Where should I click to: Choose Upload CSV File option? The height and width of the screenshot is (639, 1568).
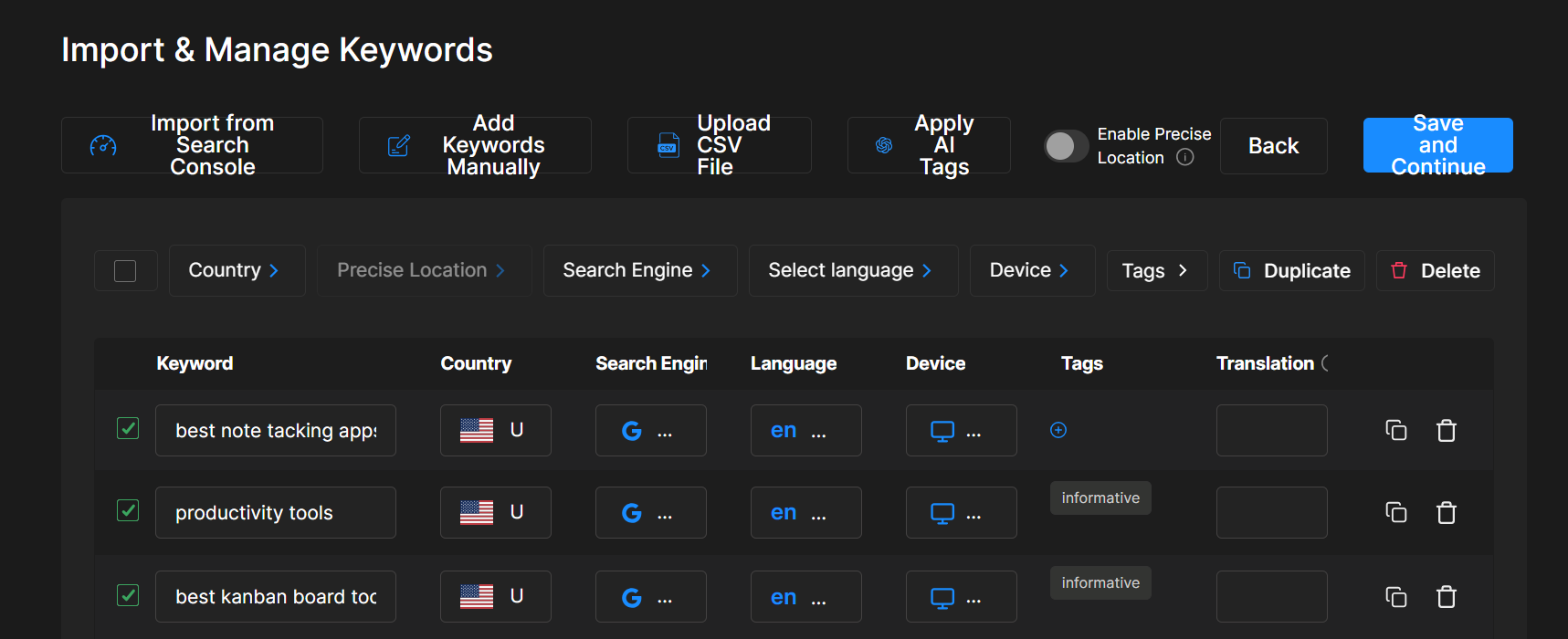pyautogui.click(x=719, y=145)
